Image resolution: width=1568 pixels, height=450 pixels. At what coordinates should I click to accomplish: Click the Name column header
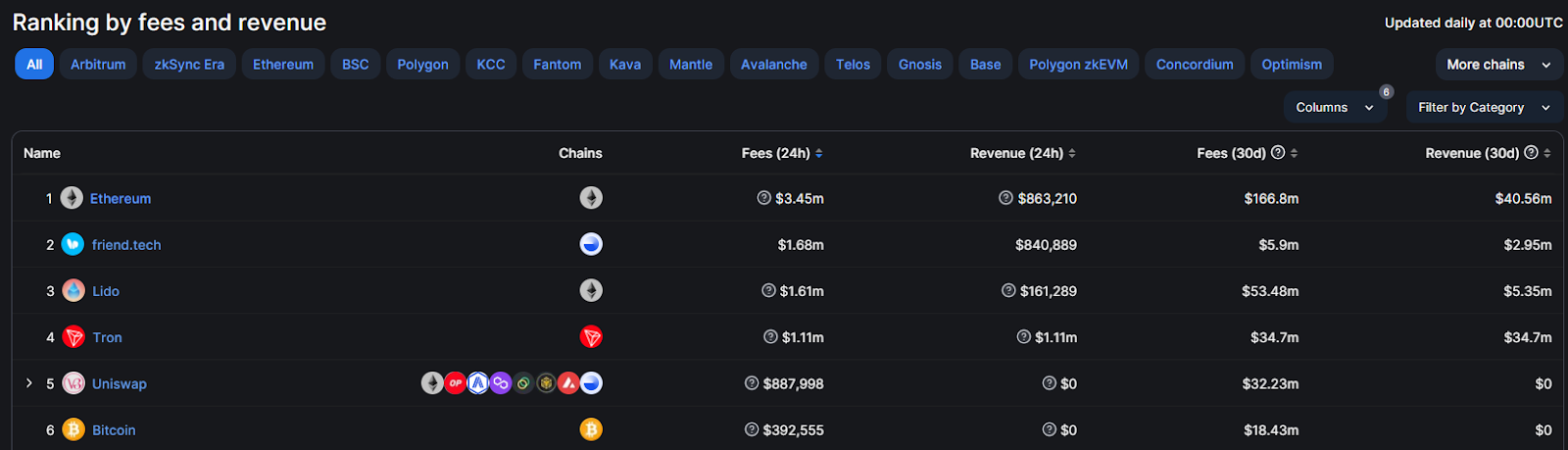pos(42,153)
